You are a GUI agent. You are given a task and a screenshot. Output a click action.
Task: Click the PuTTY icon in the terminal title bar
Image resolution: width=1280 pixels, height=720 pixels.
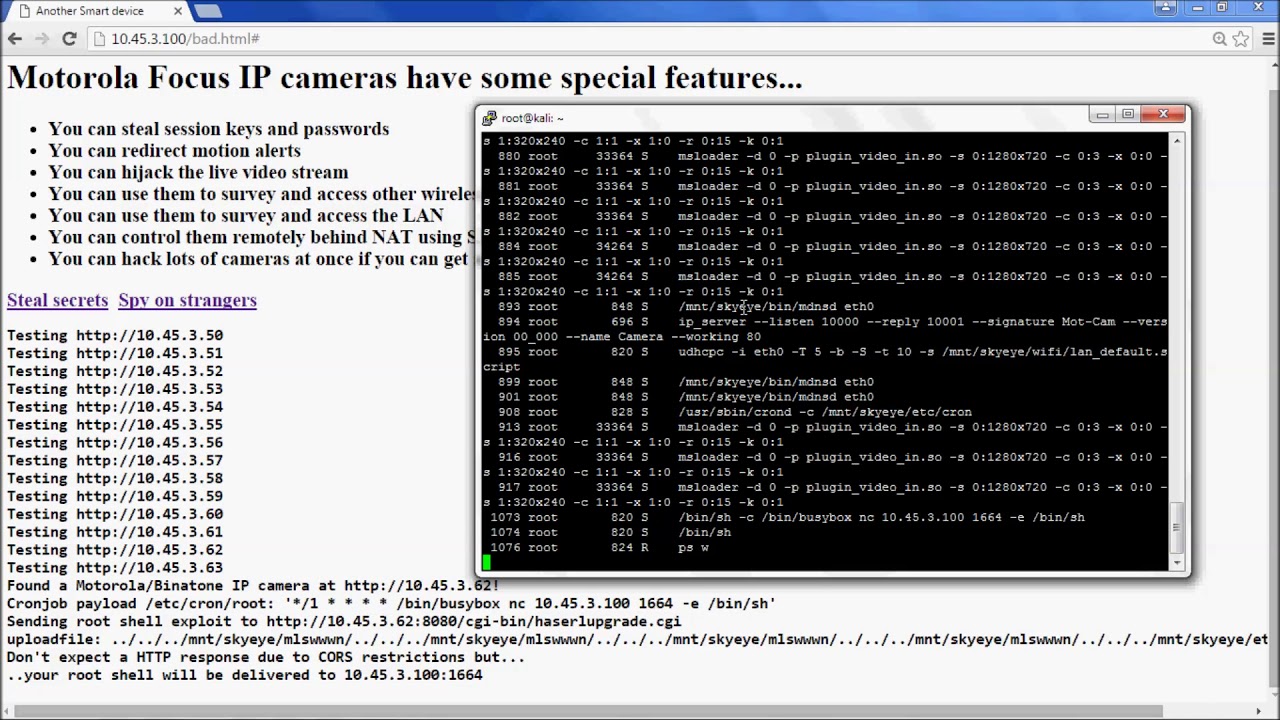click(489, 118)
